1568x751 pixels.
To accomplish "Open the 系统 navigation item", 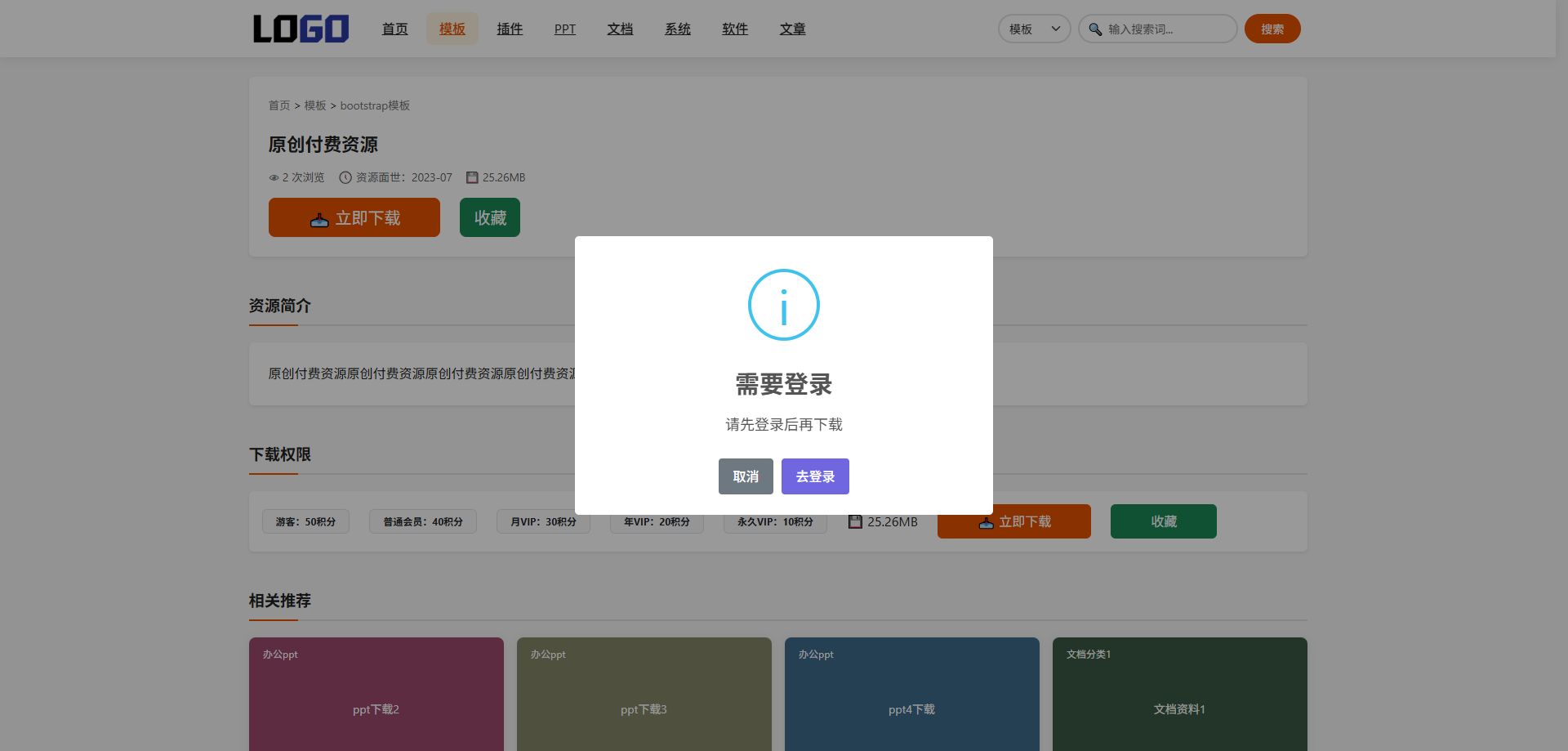I will pyautogui.click(x=678, y=29).
